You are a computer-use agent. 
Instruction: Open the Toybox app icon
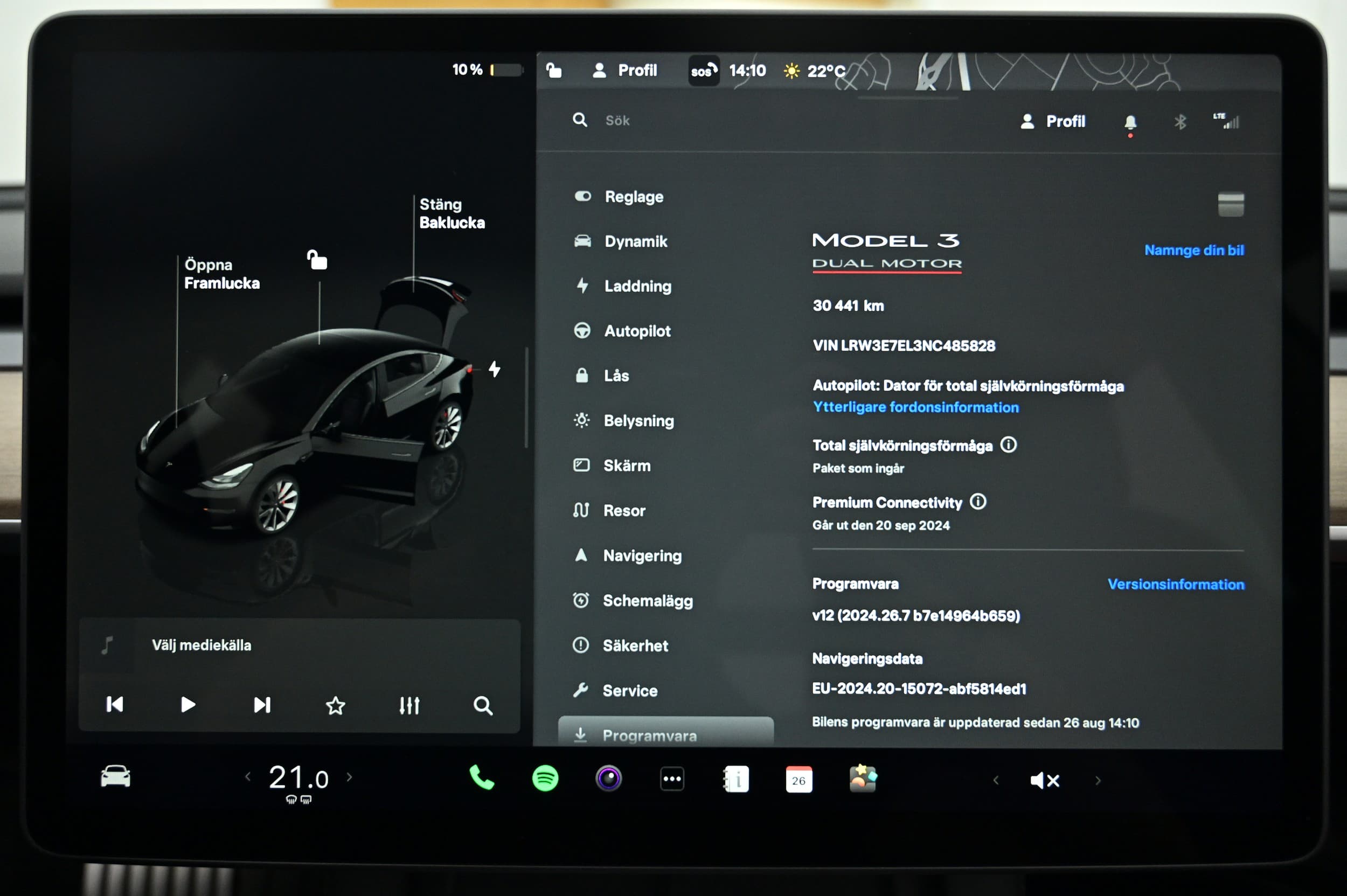[863, 779]
